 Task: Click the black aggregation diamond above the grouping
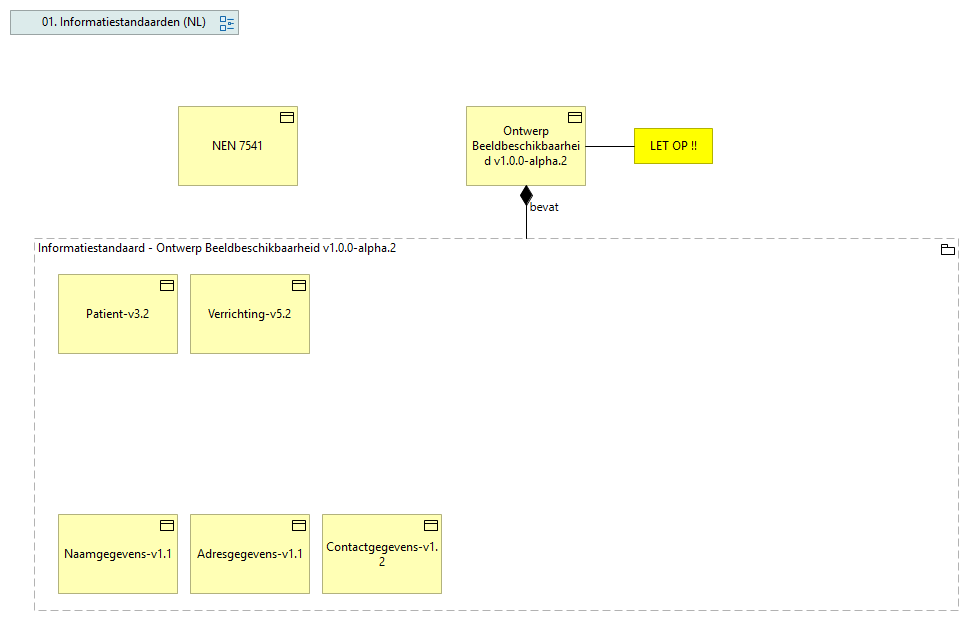click(x=526, y=194)
